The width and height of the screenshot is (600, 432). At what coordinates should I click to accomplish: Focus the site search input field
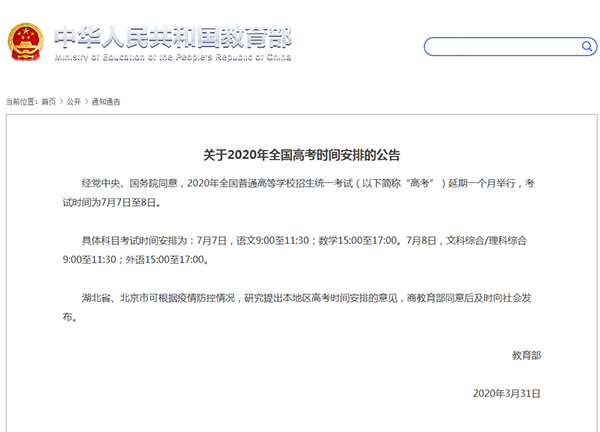tap(510, 46)
